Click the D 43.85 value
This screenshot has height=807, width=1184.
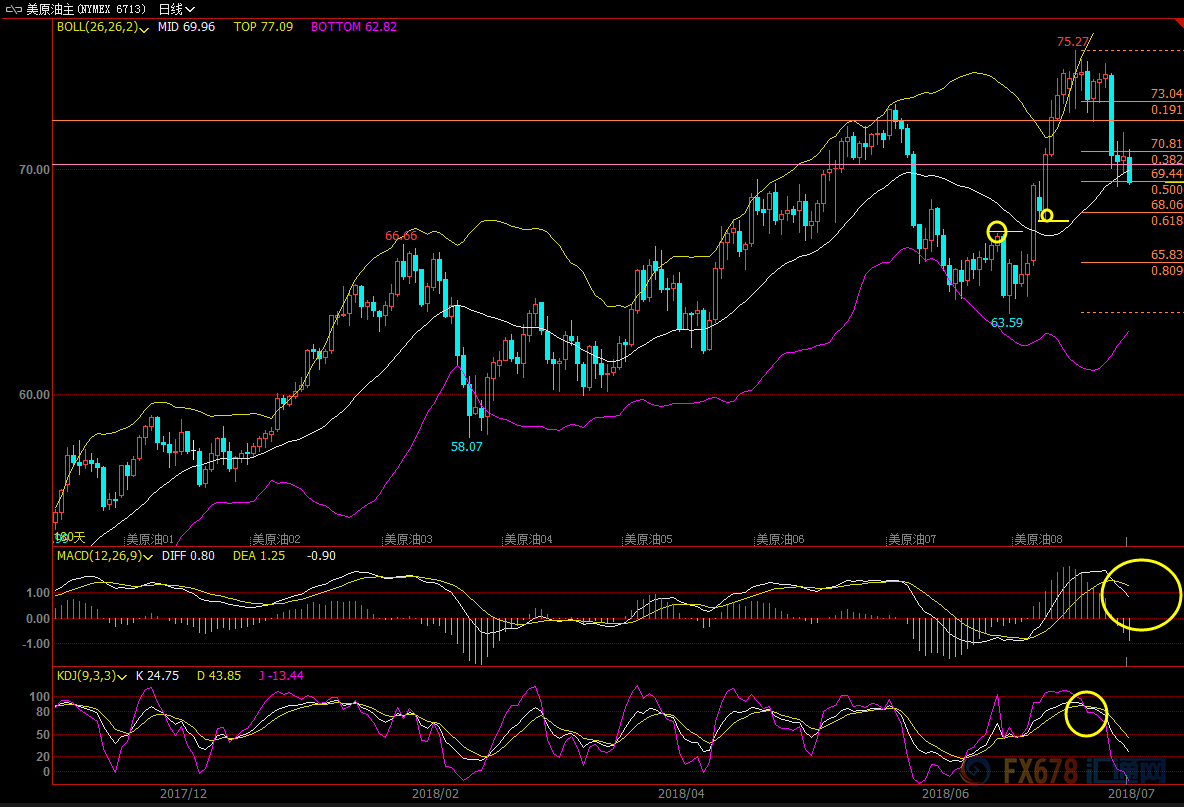[219, 676]
